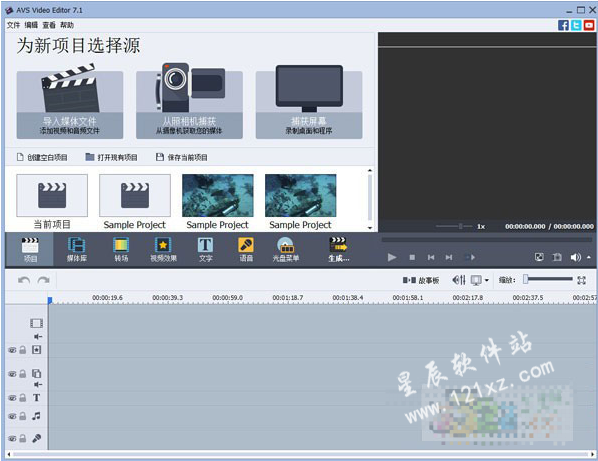Toggle lock of voice microphone track

click(23, 439)
